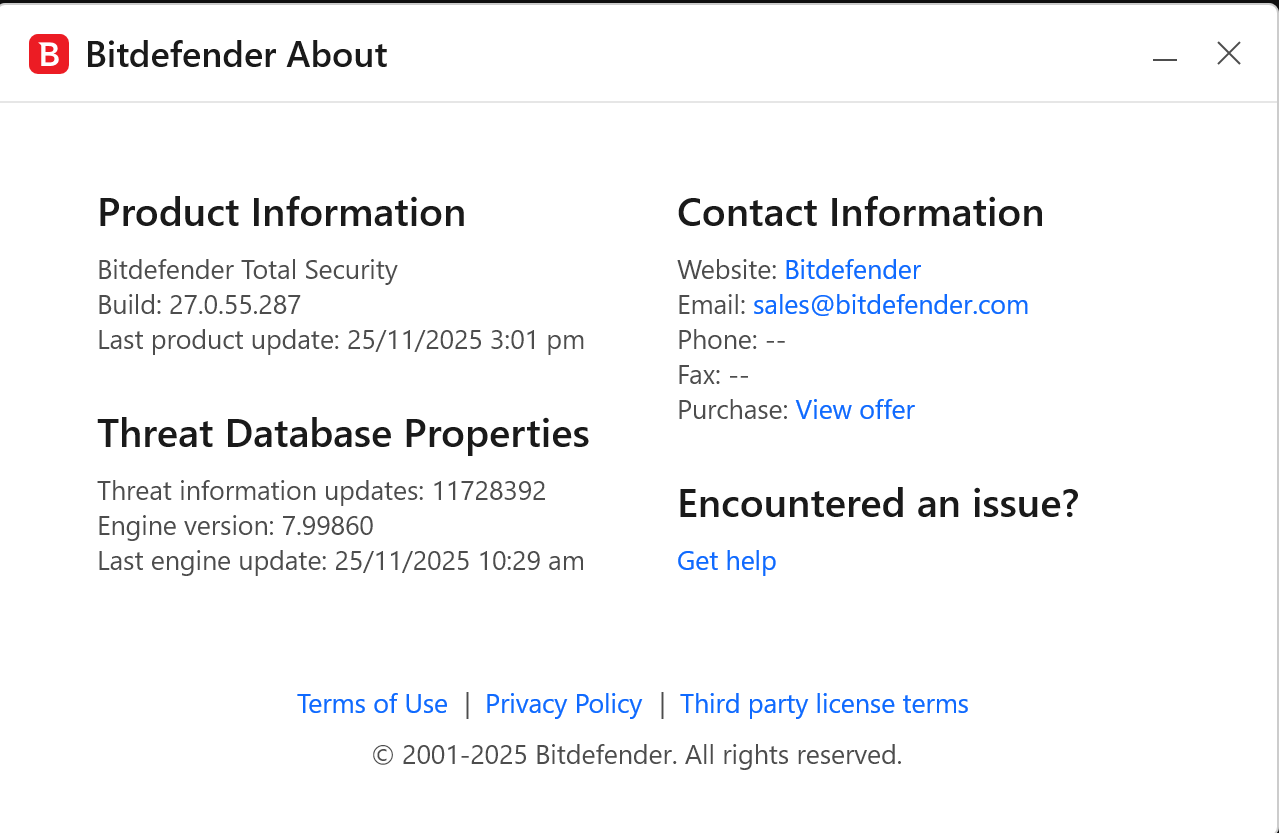Open the Bitdefender website link
This screenshot has height=833, width=1279.
[852, 270]
